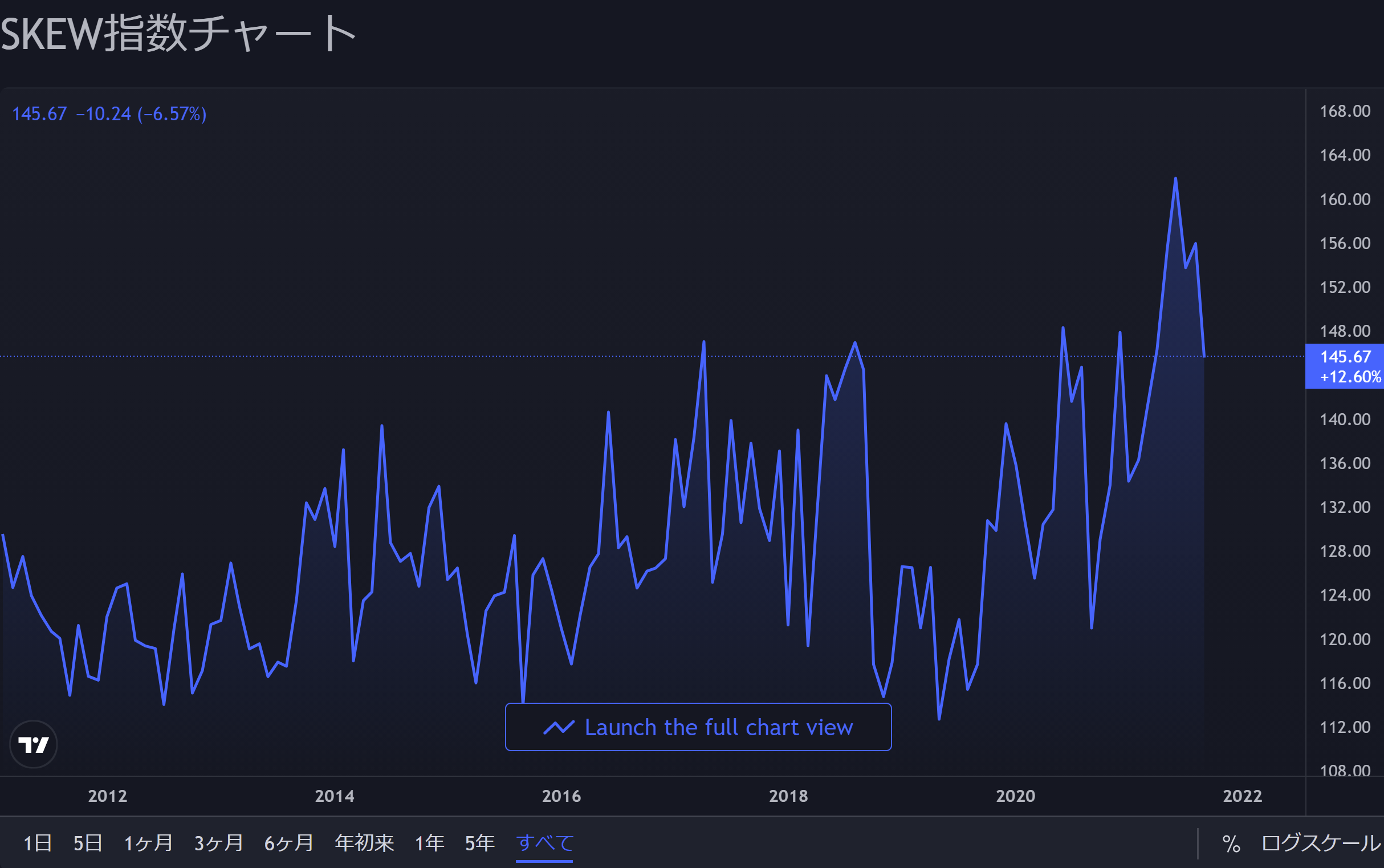Click the 2020 time axis label

(1015, 796)
